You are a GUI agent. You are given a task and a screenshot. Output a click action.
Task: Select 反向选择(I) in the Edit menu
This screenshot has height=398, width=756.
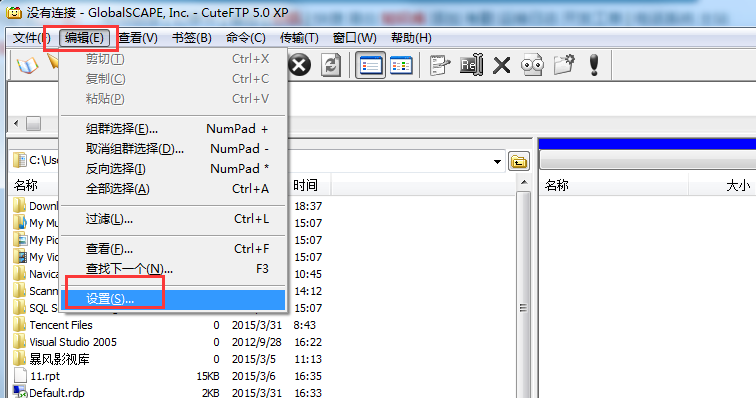174,168
